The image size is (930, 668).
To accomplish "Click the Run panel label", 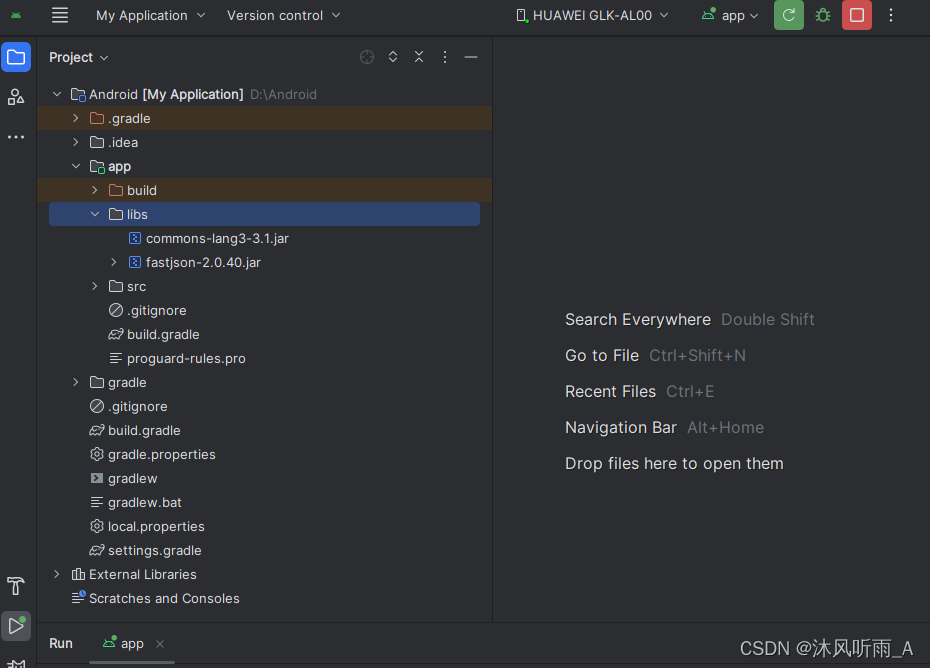I will pos(61,644).
